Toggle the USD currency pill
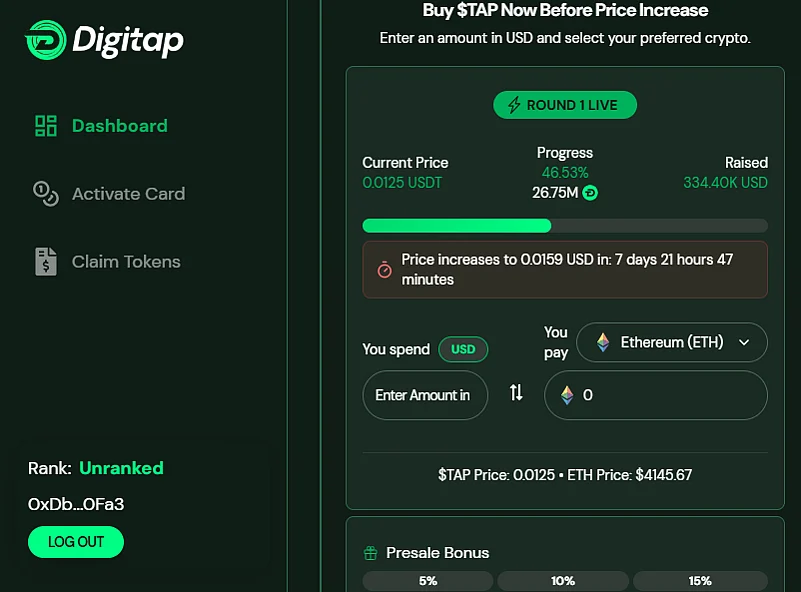The width and height of the screenshot is (801, 592). (463, 349)
